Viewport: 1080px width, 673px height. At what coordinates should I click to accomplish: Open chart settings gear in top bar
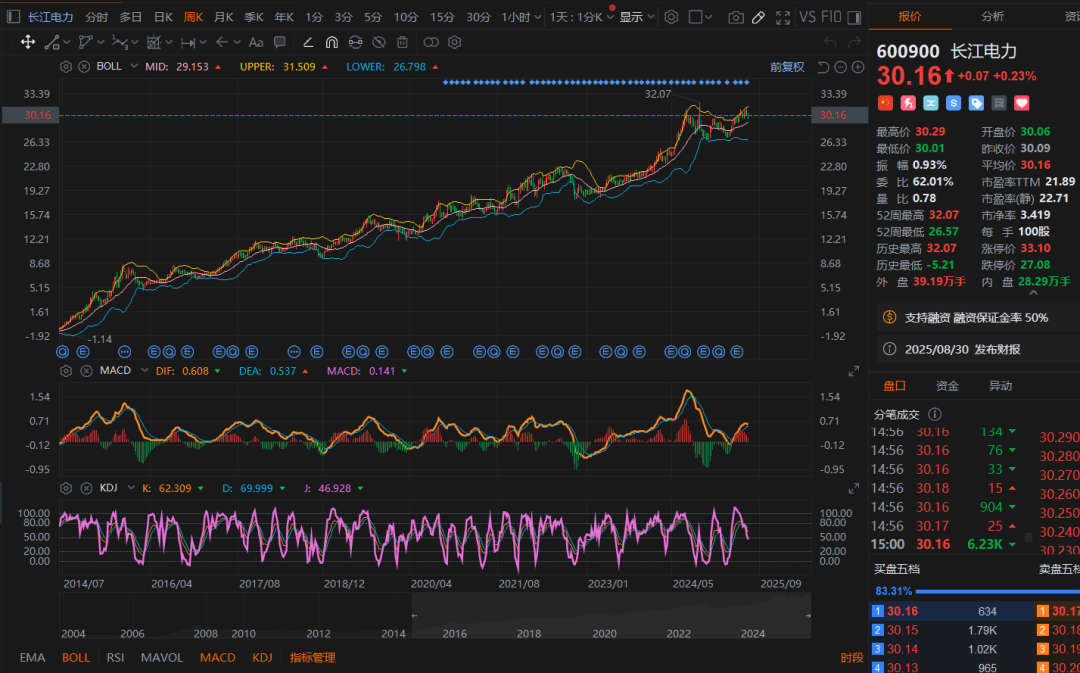(672, 17)
